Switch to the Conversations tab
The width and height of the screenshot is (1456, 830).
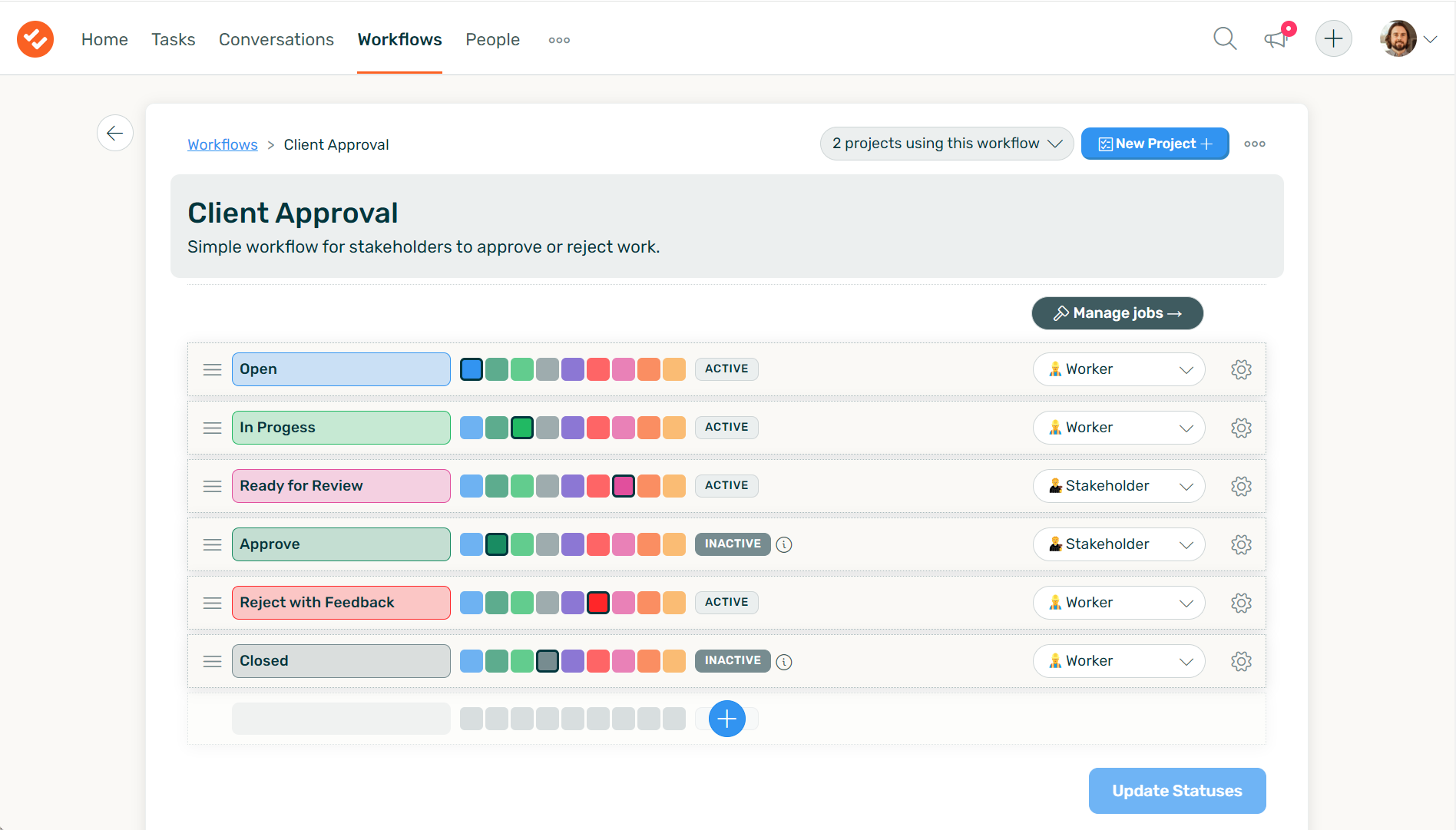(x=276, y=39)
